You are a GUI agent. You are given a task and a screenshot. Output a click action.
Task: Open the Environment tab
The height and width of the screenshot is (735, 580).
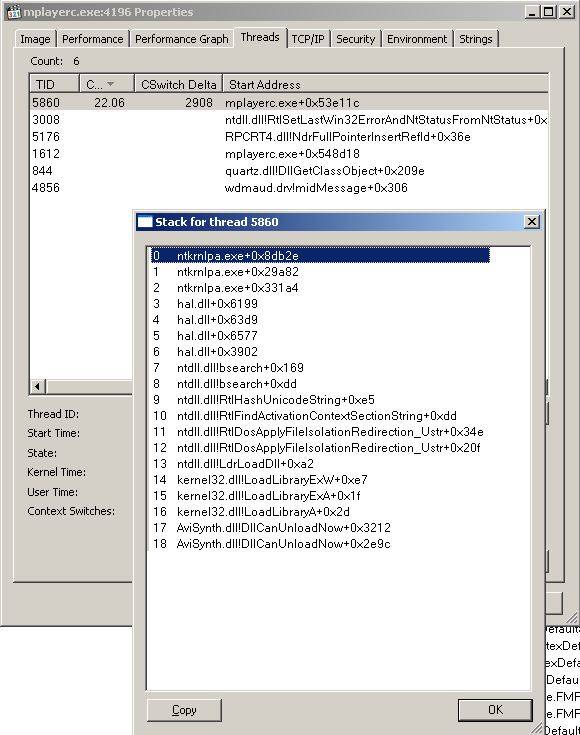(417, 39)
